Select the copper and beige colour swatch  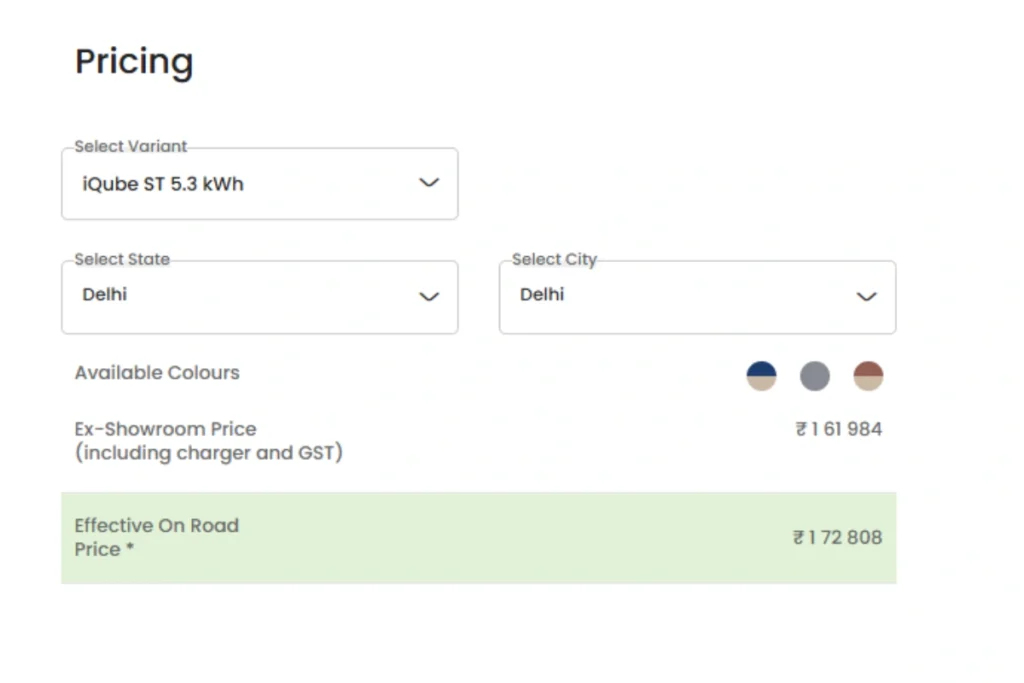point(868,376)
